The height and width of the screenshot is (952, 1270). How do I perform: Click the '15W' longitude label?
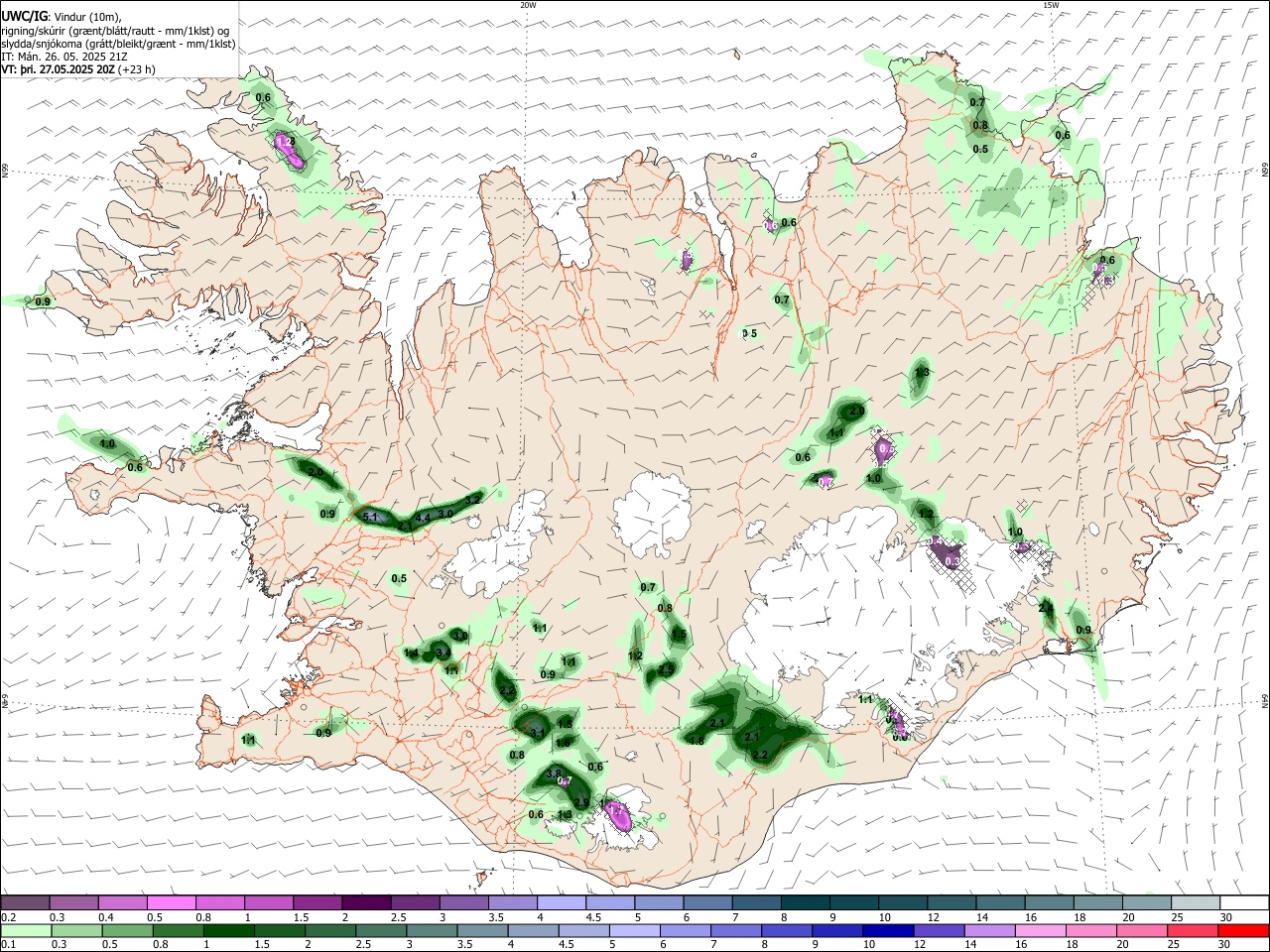point(1052,5)
